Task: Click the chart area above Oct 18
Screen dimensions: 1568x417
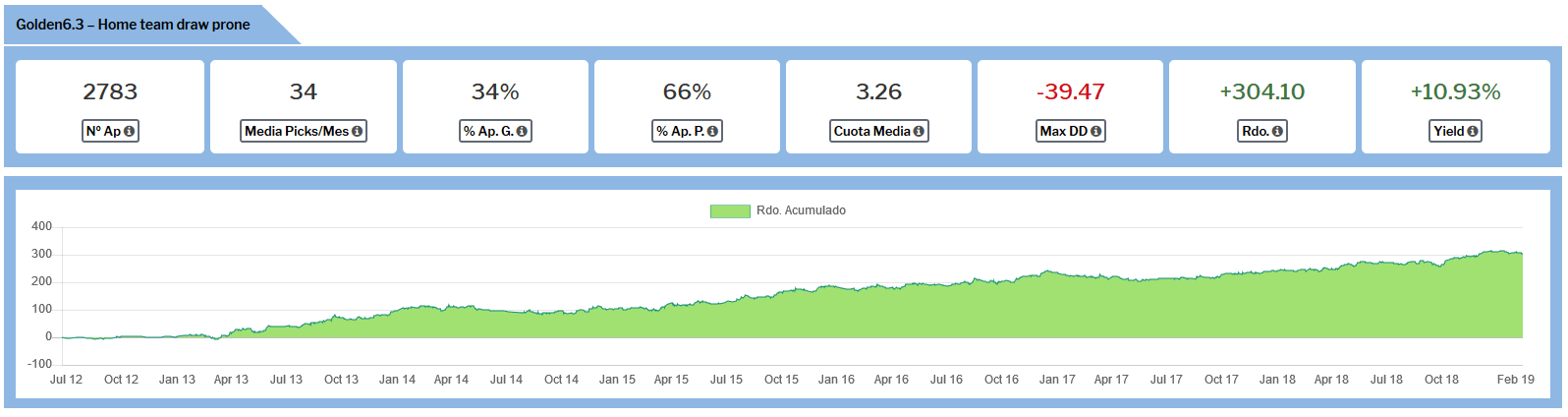Action: 1441,301
